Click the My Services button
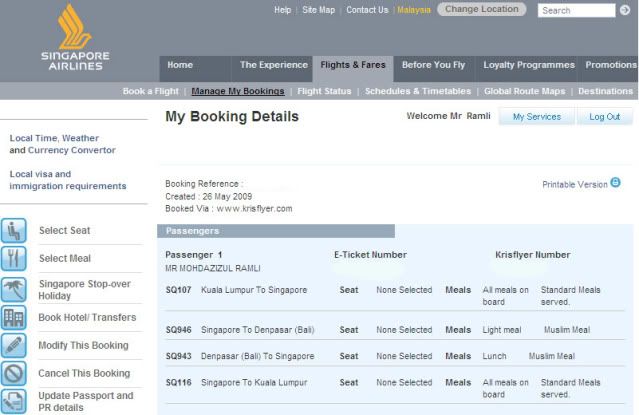This screenshot has height=415, width=639. 537,117
